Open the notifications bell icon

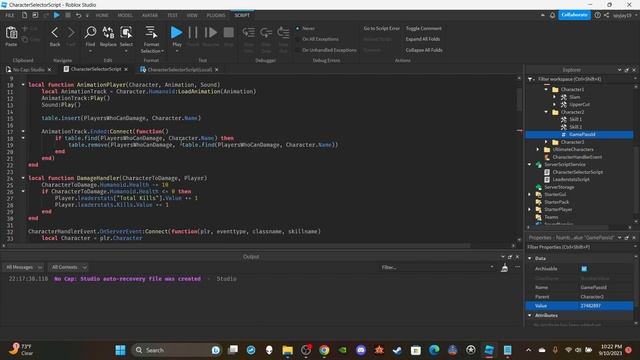click(552, 15)
